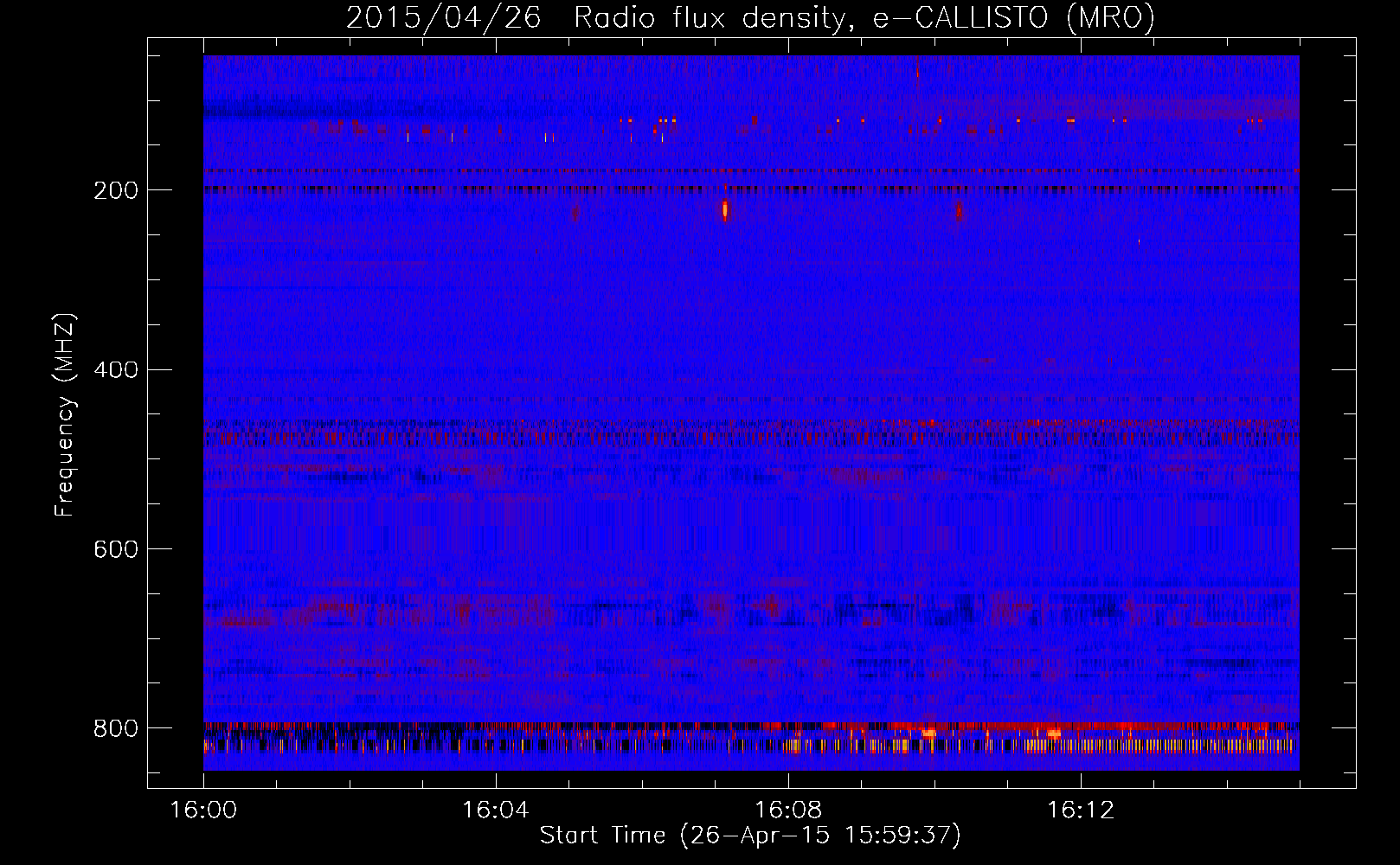Click the bright burst near 16:07 below 200 MHz
The height and width of the screenshot is (865, 1400).
[x=725, y=210]
